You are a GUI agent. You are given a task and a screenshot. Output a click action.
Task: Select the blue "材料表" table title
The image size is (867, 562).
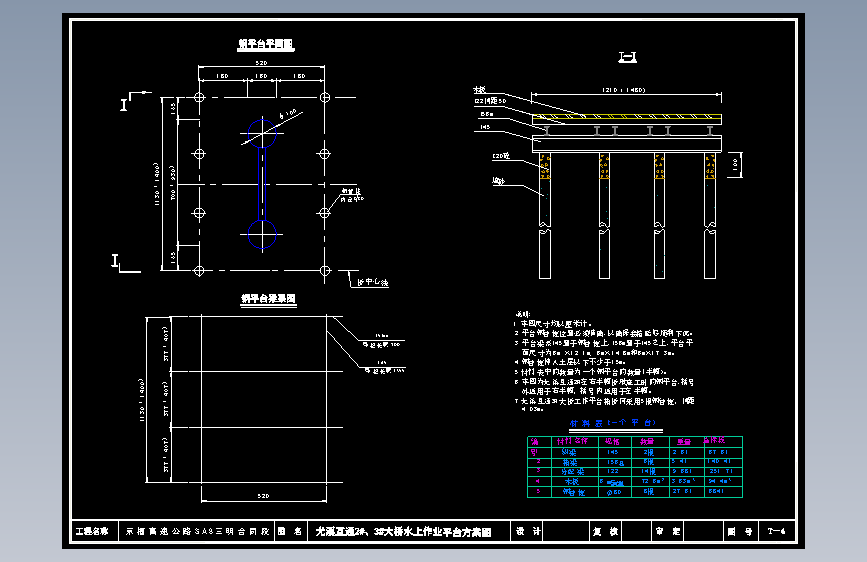pyautogui.click(x=613, y=423)
